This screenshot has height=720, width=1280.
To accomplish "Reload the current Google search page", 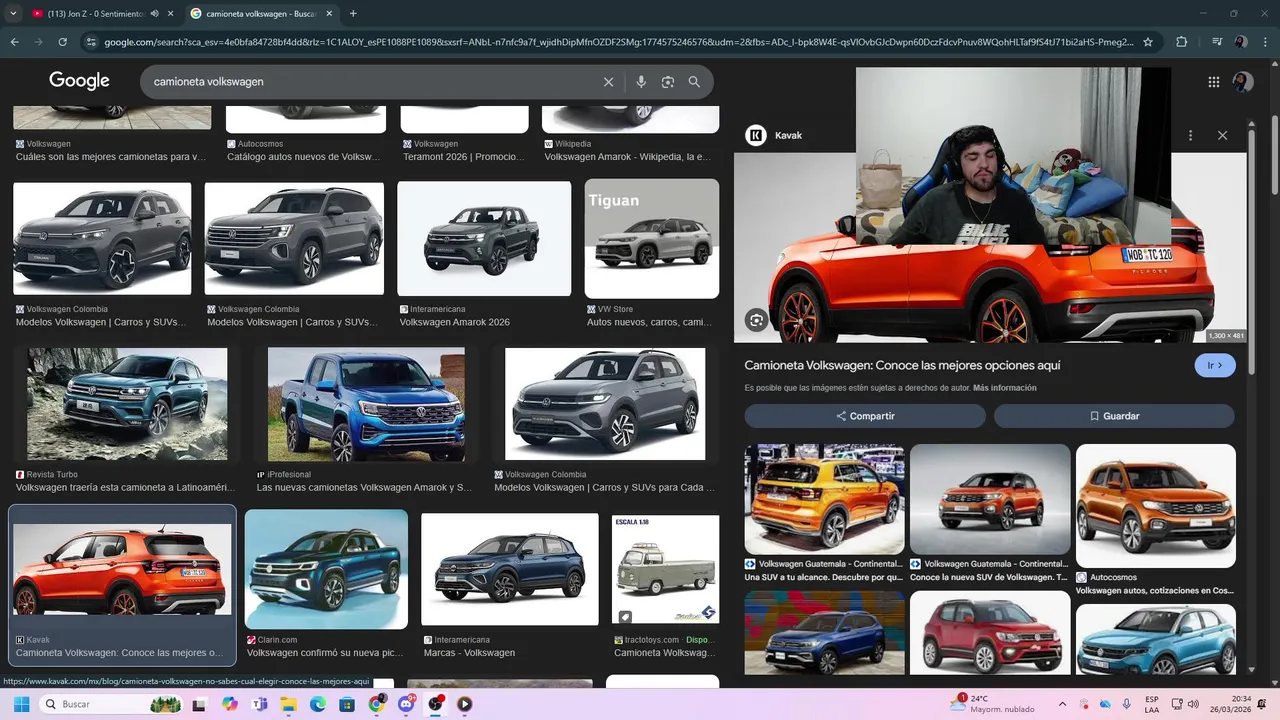I will point(62,42).
